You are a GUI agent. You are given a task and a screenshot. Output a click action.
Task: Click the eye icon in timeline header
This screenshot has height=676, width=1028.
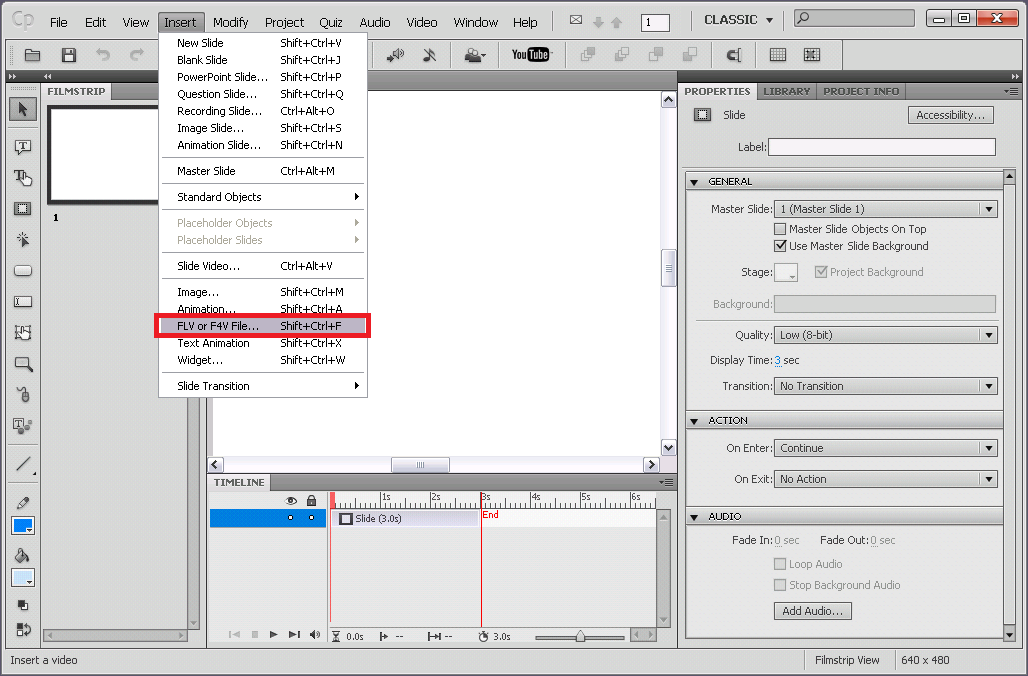click(291, 500)
